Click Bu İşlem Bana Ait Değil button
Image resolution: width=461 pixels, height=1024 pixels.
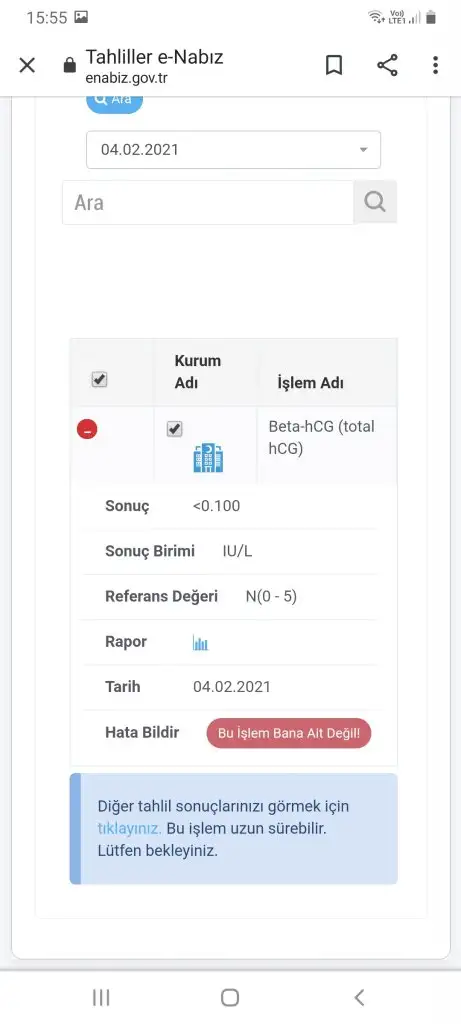[289, 733]
